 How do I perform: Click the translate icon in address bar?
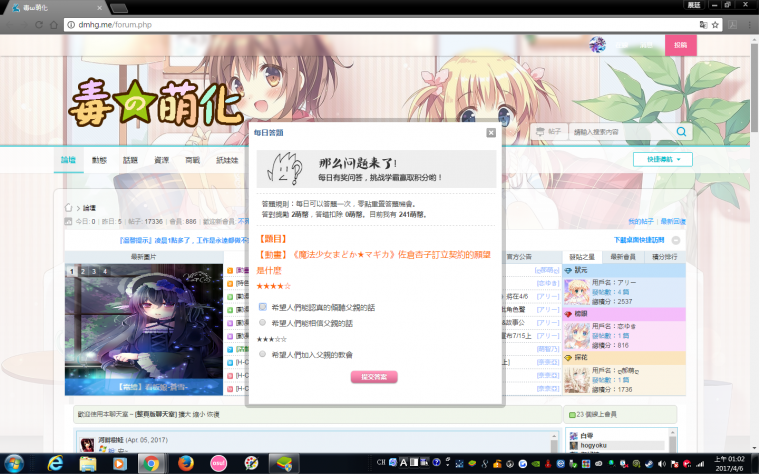pyautogui.click(x=702, y=24)
